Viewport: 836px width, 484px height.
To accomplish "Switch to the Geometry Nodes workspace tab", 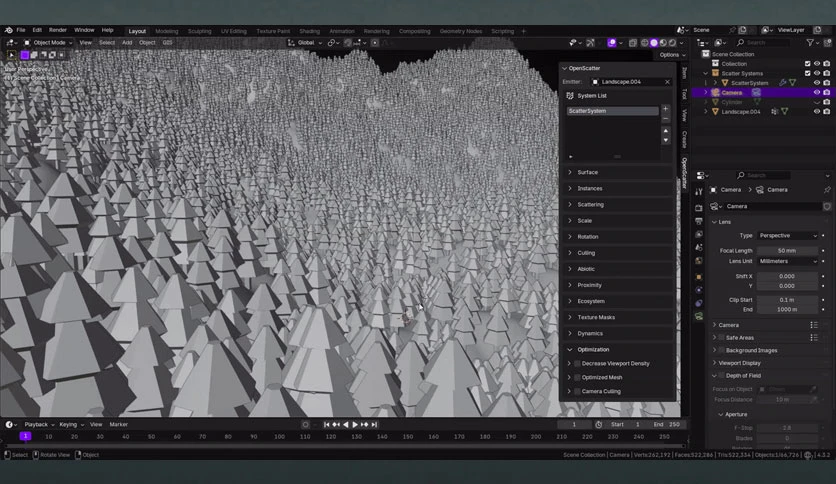I will click(x=461, y=31).
